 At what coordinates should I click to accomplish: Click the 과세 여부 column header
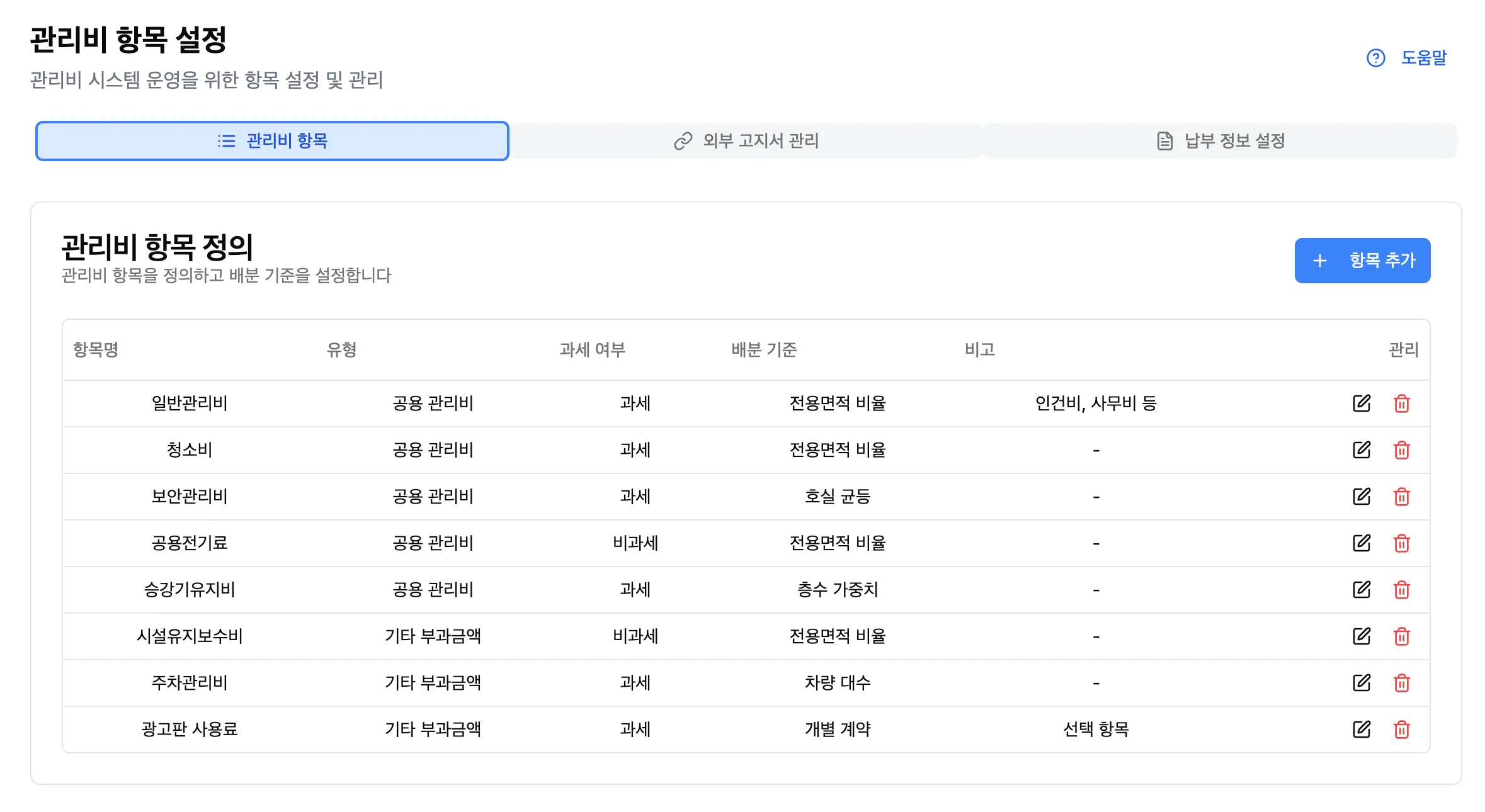coord(592,350)
